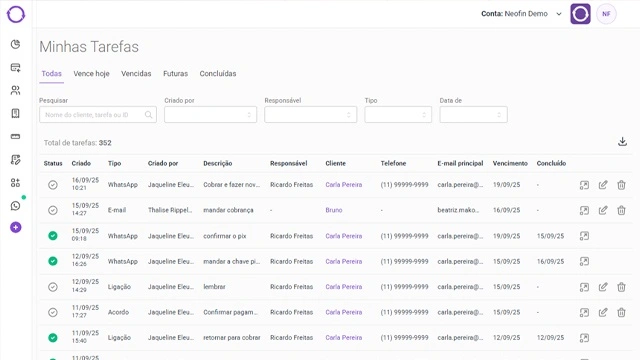This screenshot has width=640, height=360.
Task: Edit the 'lembrar' task
Action: click(x=603, y=287)
